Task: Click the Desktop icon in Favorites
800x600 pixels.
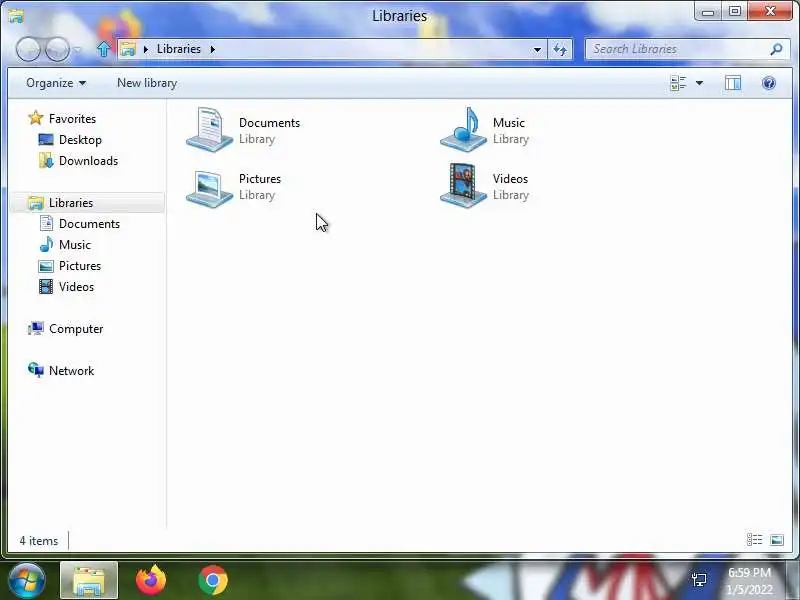Action: point(46,140)
